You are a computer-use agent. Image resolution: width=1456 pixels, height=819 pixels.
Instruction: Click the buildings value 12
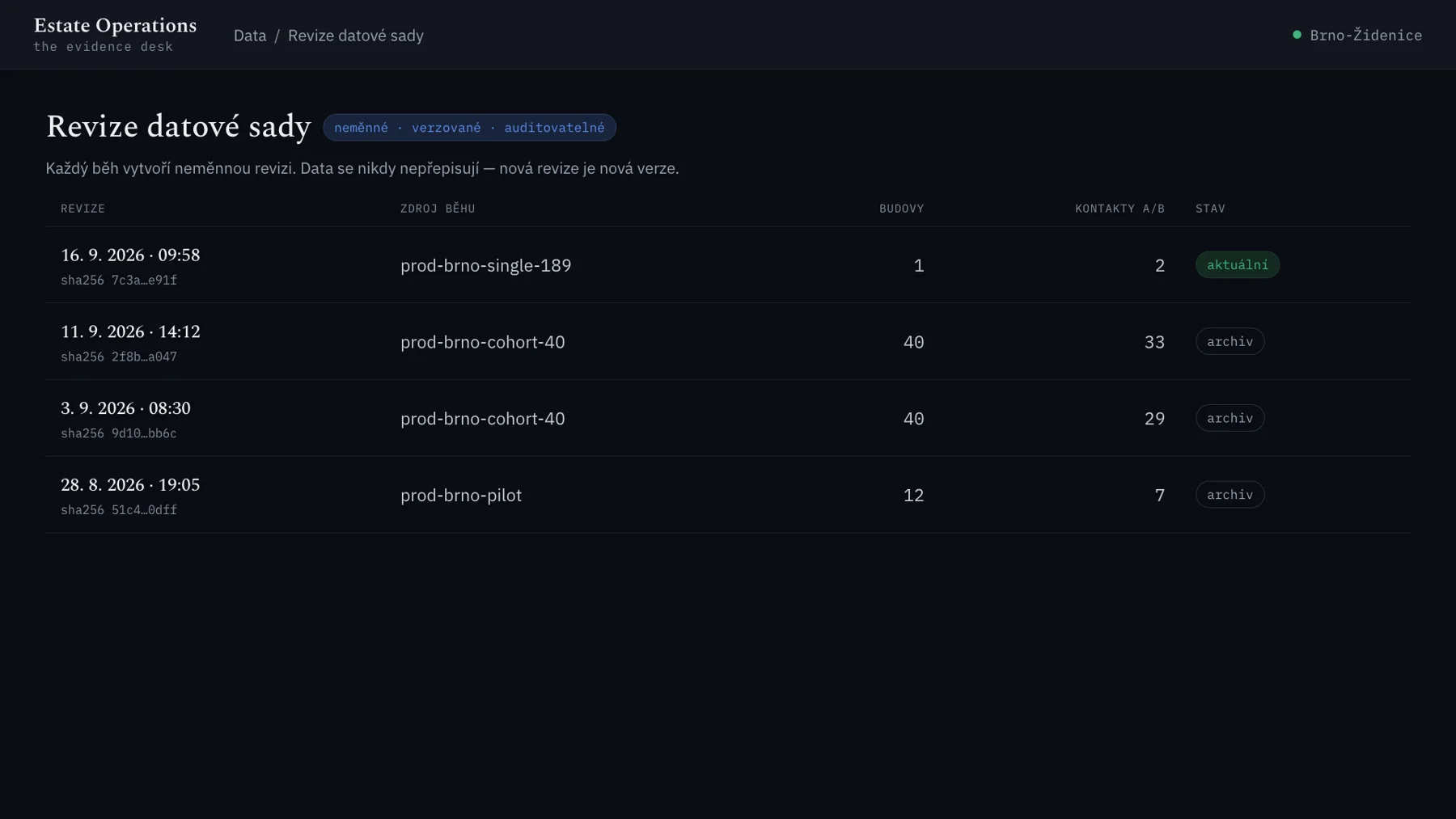pos(913,496)
